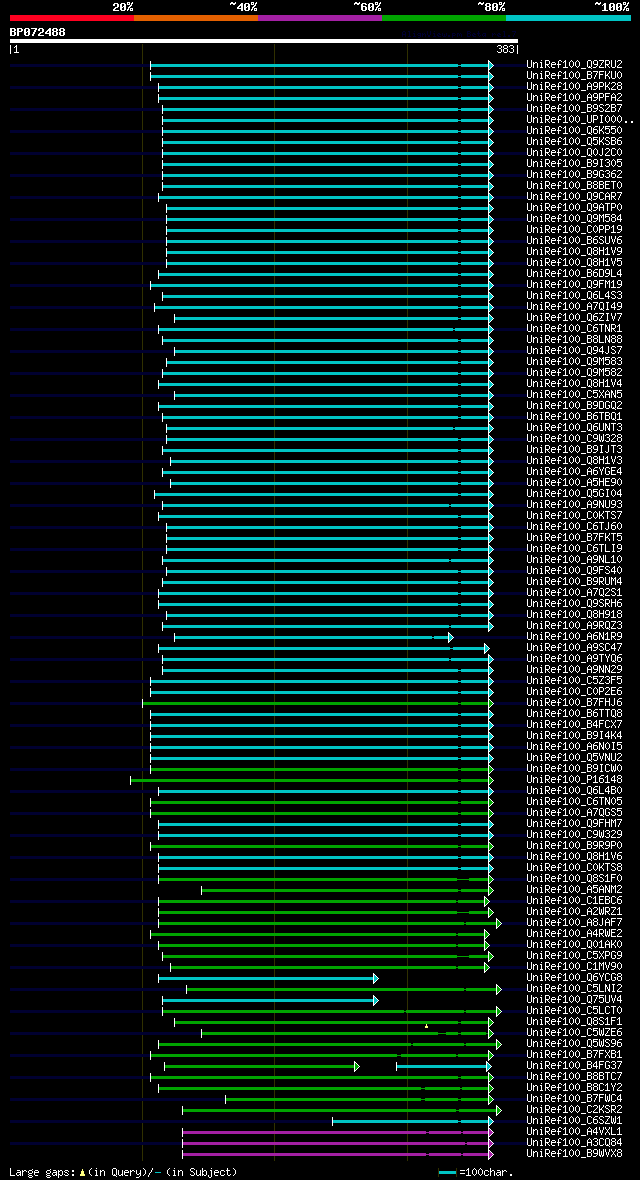This screenshot has height=1180, width=640.
Task: Select hit label UniRef100_Q6YCG8
Action: coord(574,978)
